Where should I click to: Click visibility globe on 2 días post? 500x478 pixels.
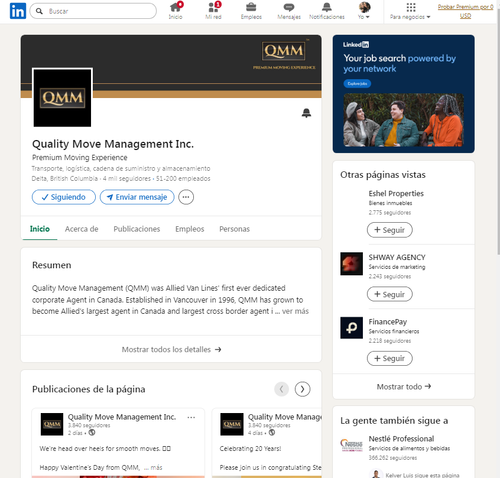pyautogui.click(x=92, y=433)
